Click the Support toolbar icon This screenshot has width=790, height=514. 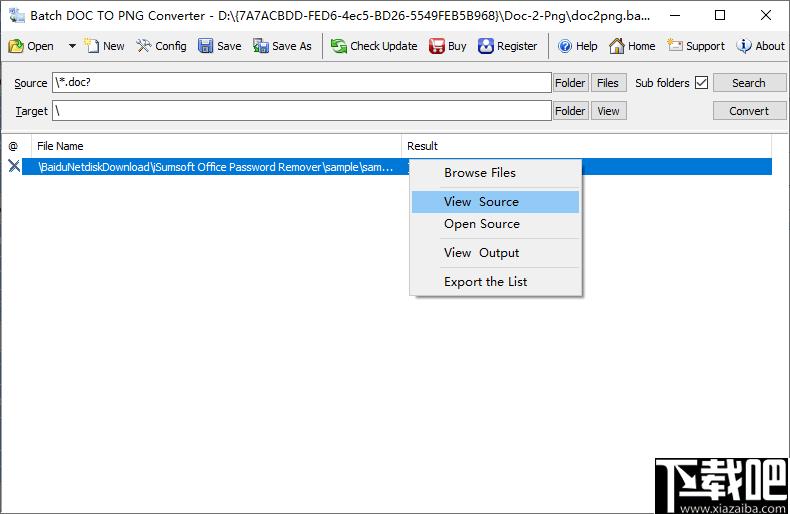675,46
